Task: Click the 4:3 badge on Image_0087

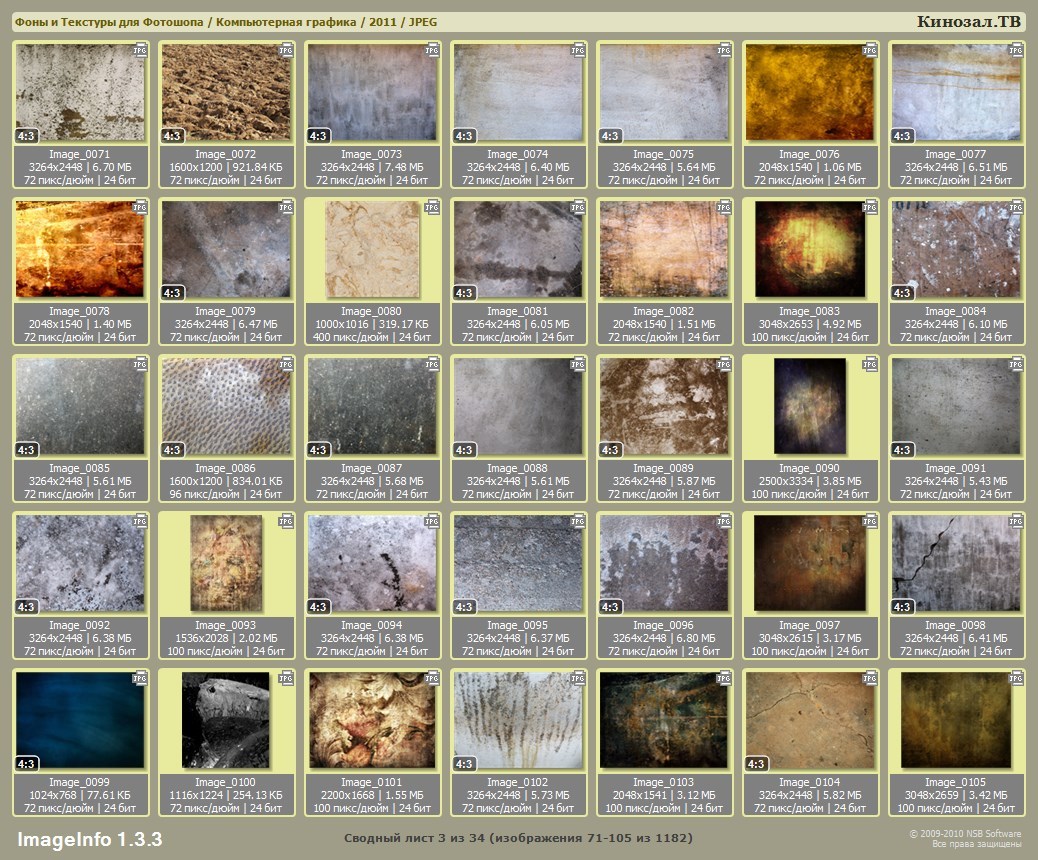Action: click(x=319, y=450)
